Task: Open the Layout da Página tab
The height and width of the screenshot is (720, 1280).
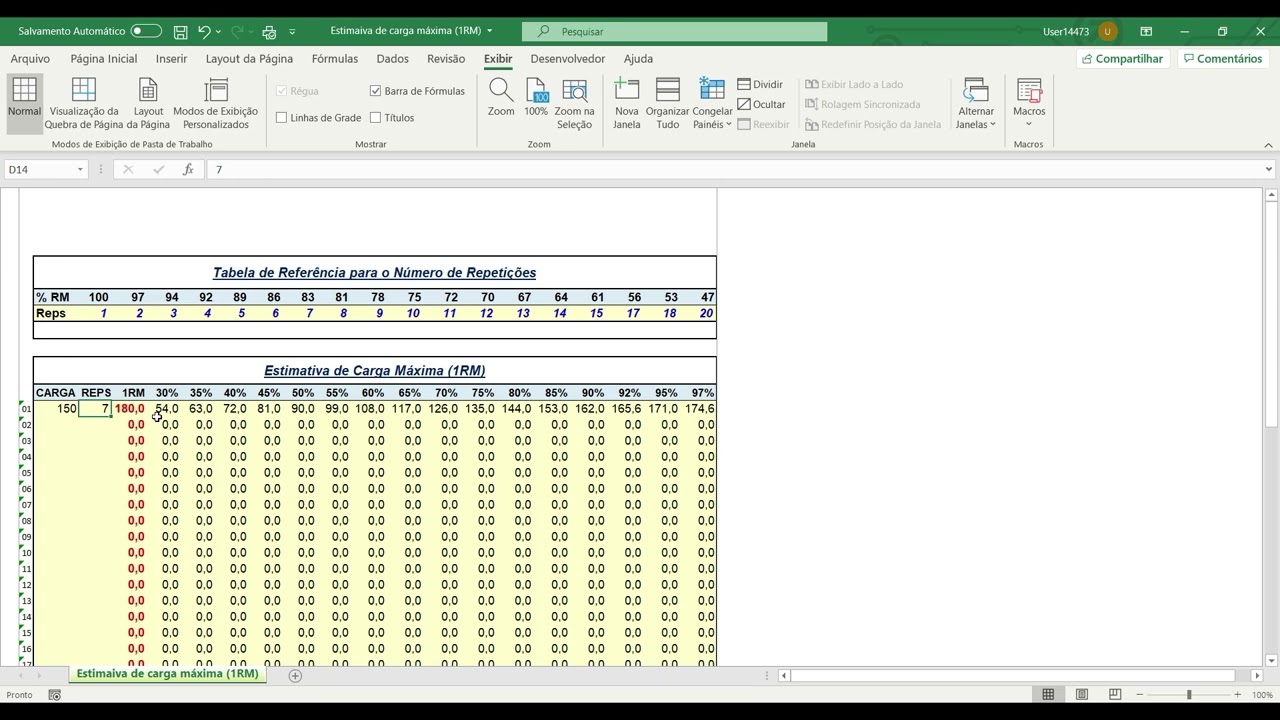Action: coord(249,59)
